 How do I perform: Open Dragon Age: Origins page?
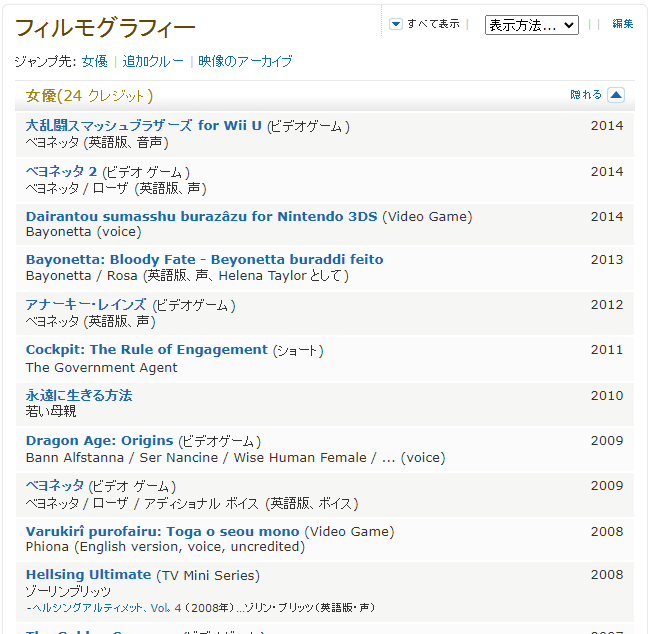point(99,441)
